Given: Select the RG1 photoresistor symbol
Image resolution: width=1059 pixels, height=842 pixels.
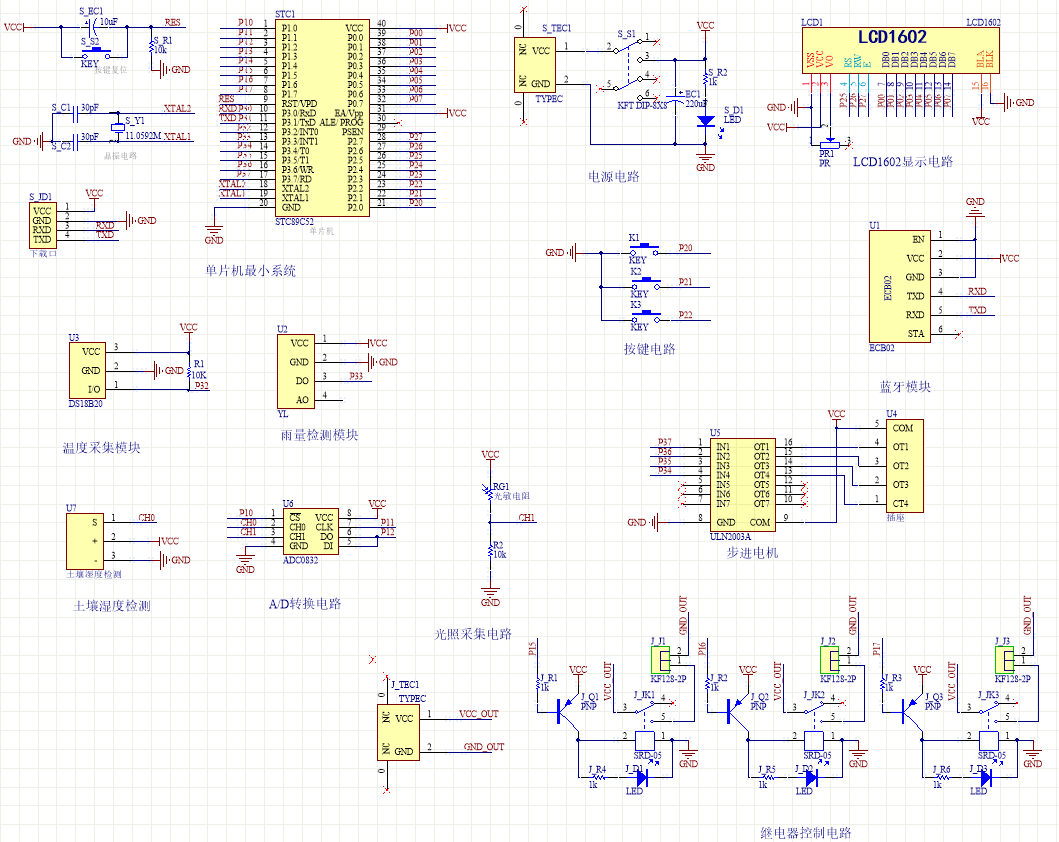Looking at the screenshot, I should pyautogui.click(x=489, y=492).
